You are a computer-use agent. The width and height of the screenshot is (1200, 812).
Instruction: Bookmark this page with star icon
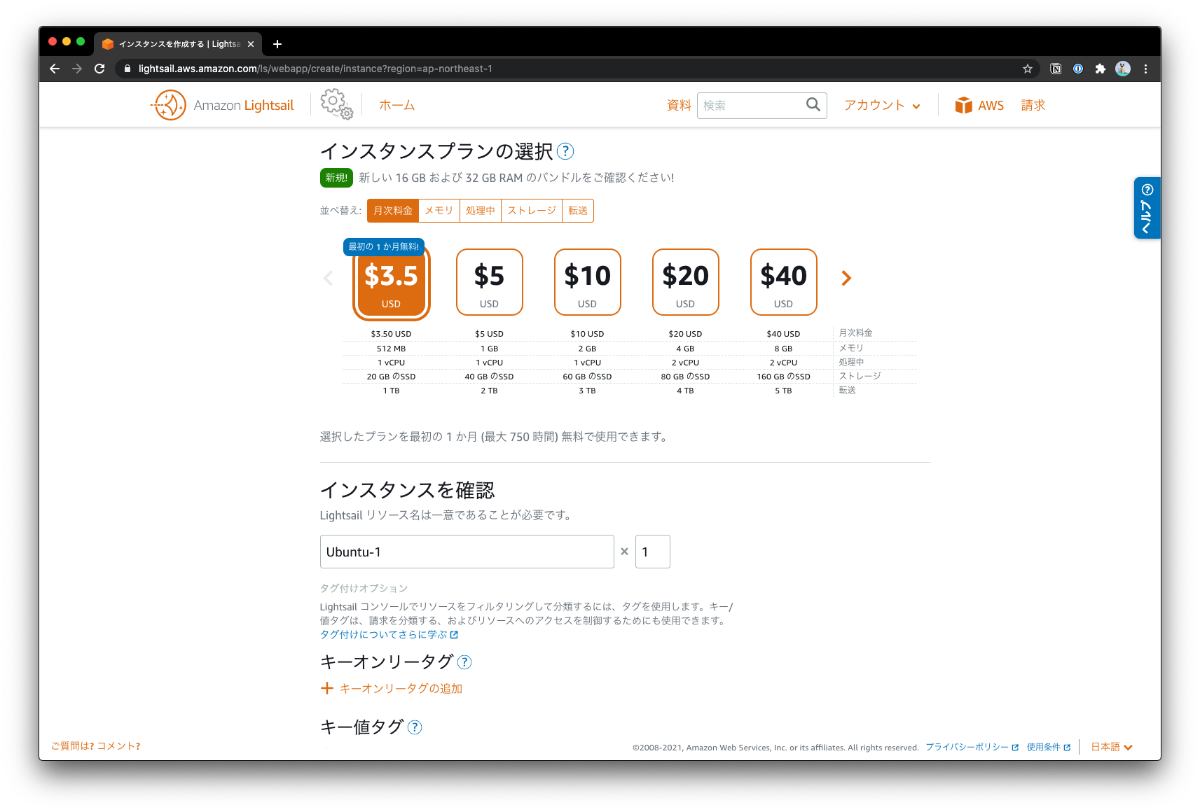coord(1027,69)
